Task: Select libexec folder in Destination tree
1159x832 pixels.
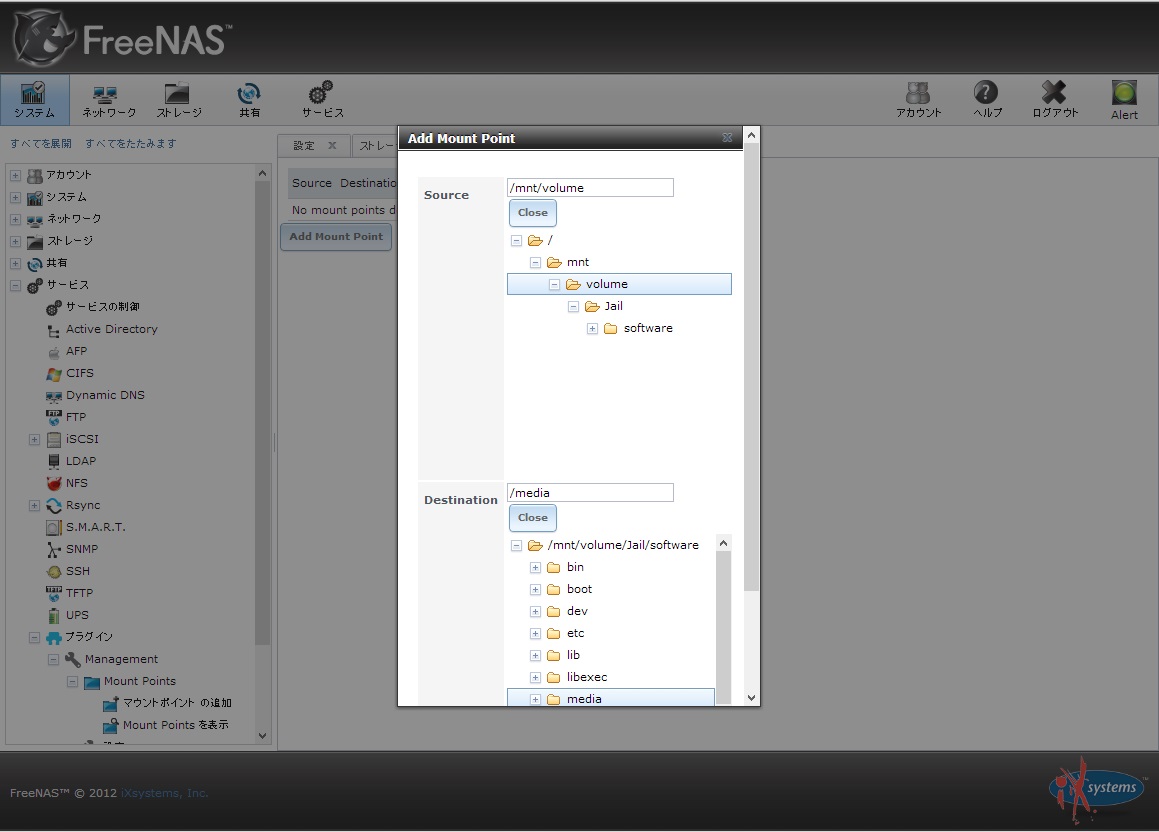Action: coord(587,677)
